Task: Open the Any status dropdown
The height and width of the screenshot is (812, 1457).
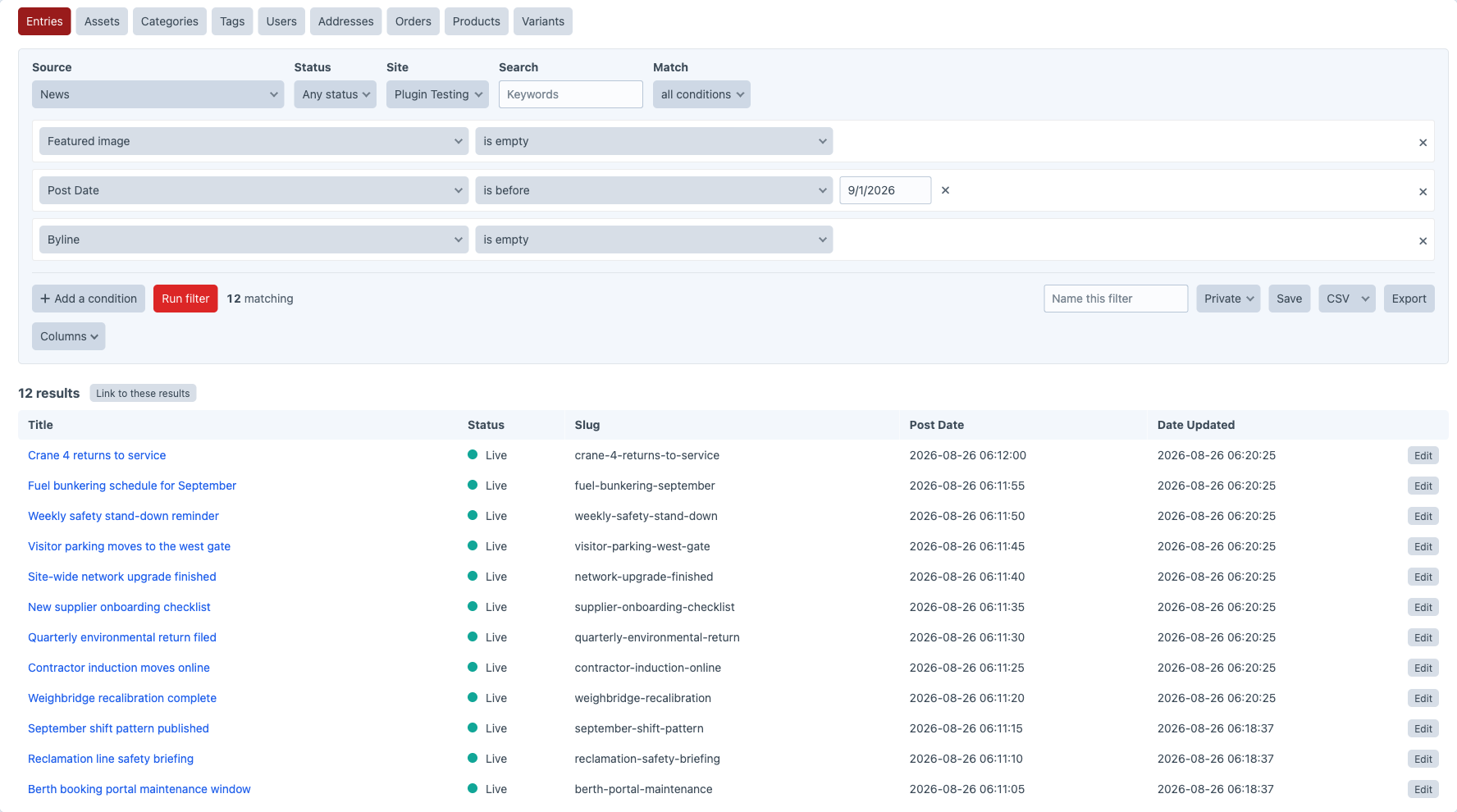Action: click(x=336, y=94)
